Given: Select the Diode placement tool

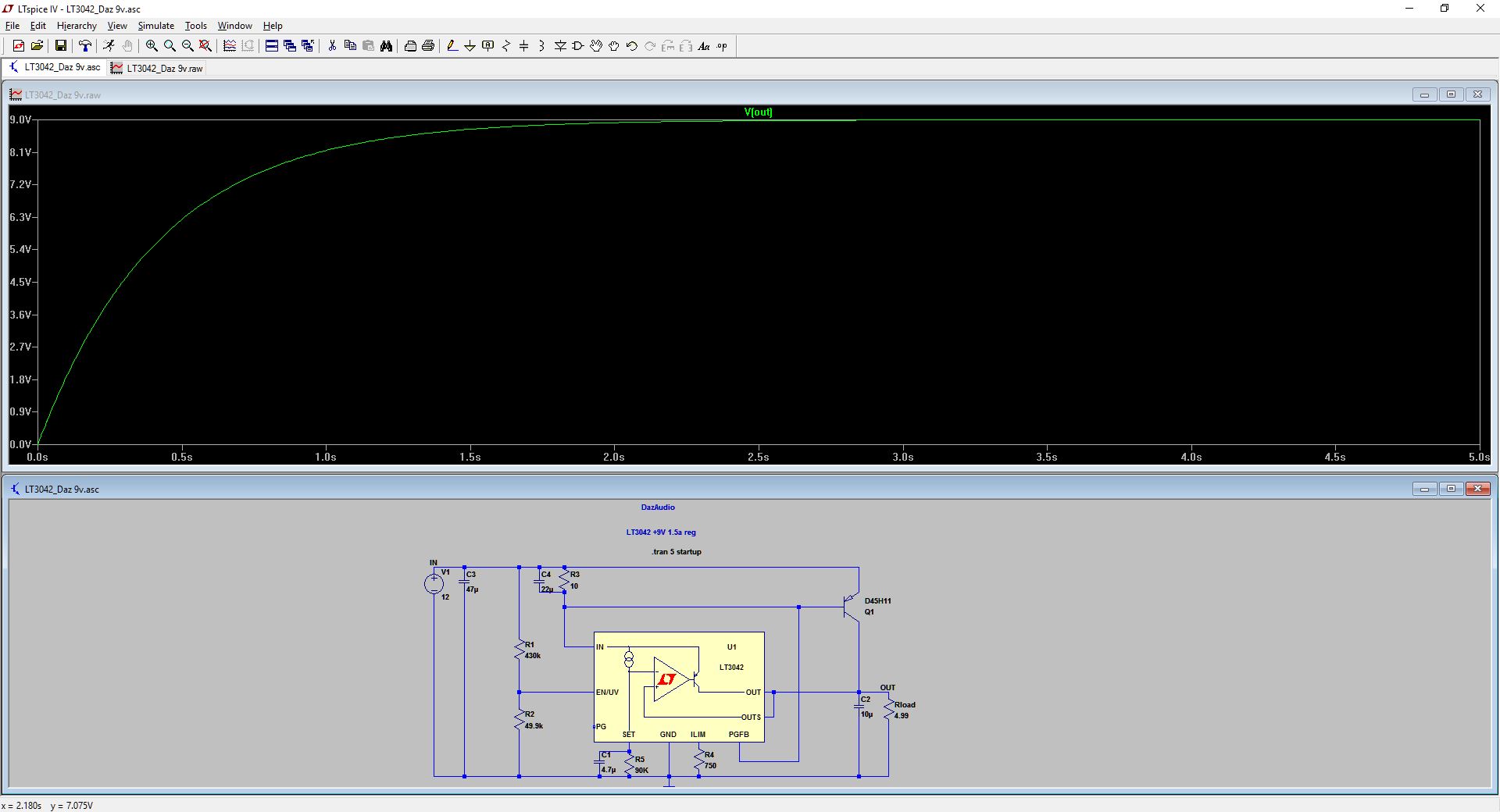Looking at the screenshot, I should 560,46.
